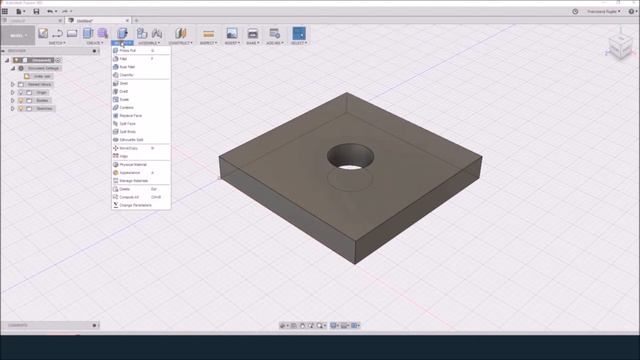Image resolution: width=640 pixels, height=360 pixels.
Task: Toggle Bodies folder lightbulb visibility
Action: [x=21, y=100]
